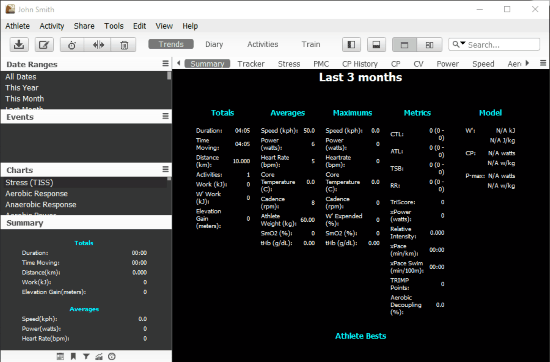Select the Power chart tab

pos(448,64)
